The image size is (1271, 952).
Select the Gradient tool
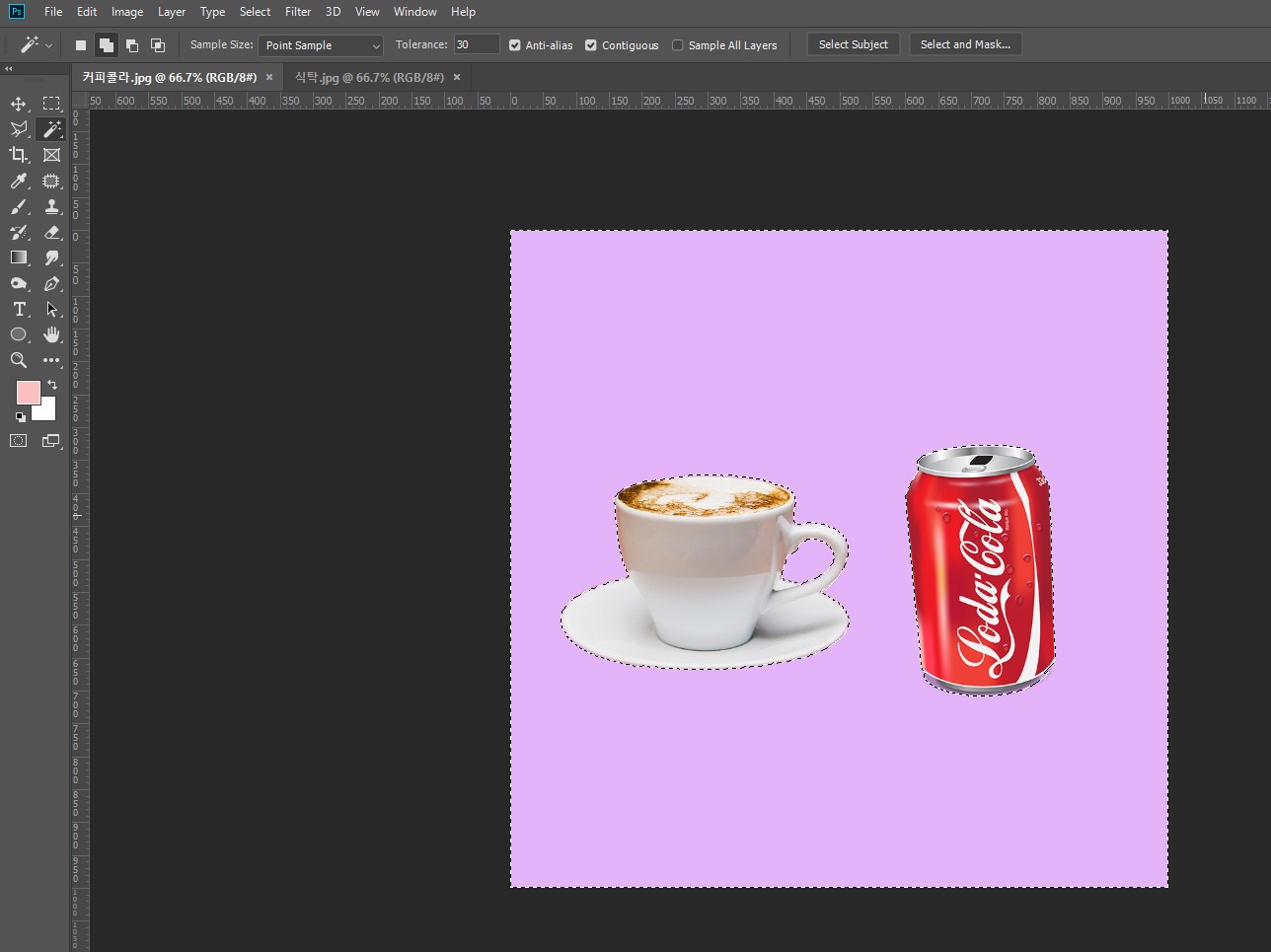click(x=19, y=257)
